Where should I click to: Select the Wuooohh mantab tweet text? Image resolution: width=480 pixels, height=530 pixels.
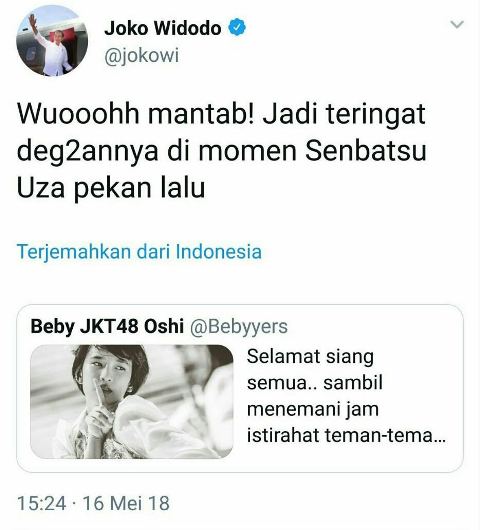click(x=221, y=151)
